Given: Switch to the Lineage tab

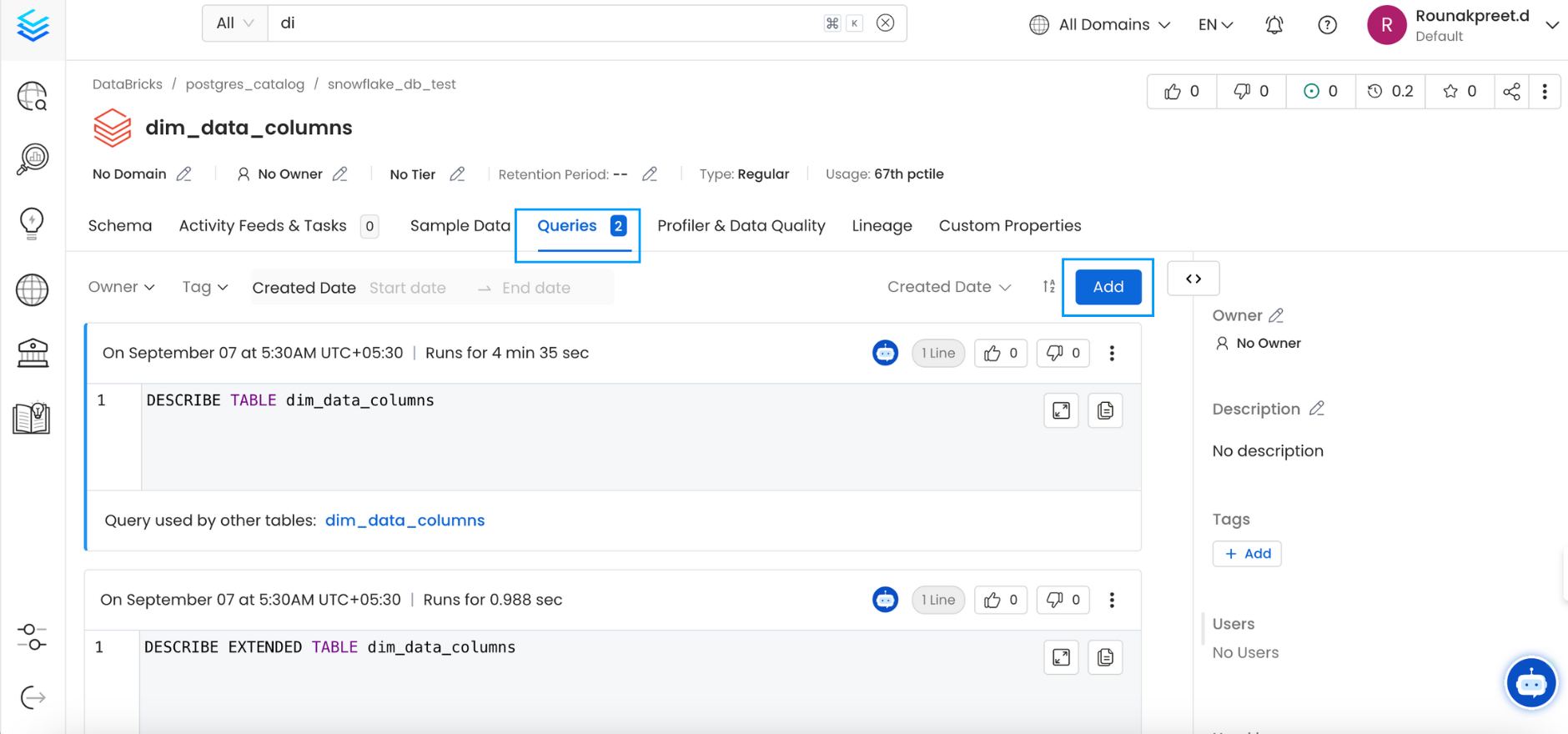Looking at the screenshot, I should click(x=882, y=226).
